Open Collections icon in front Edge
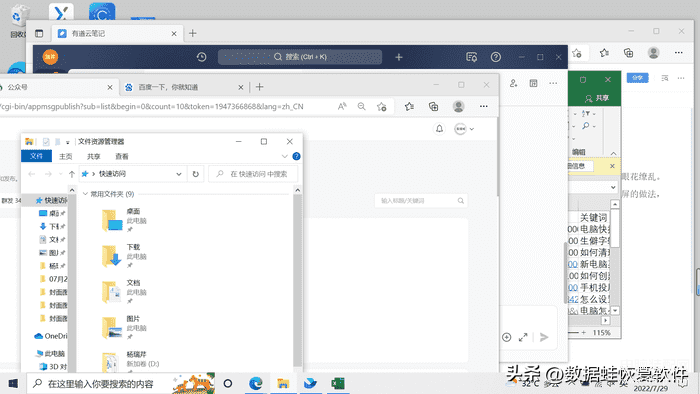The image size is (700, 394). (433, 107)
